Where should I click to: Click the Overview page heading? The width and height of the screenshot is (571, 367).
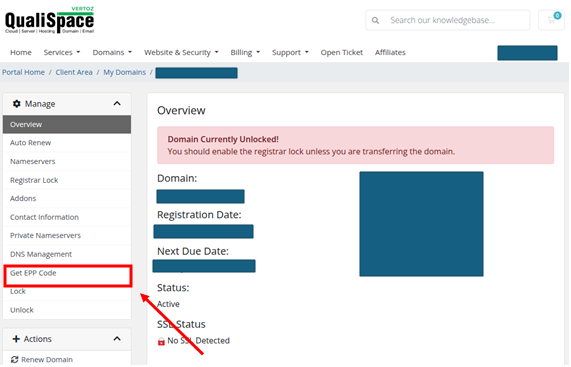pos(181,110)
